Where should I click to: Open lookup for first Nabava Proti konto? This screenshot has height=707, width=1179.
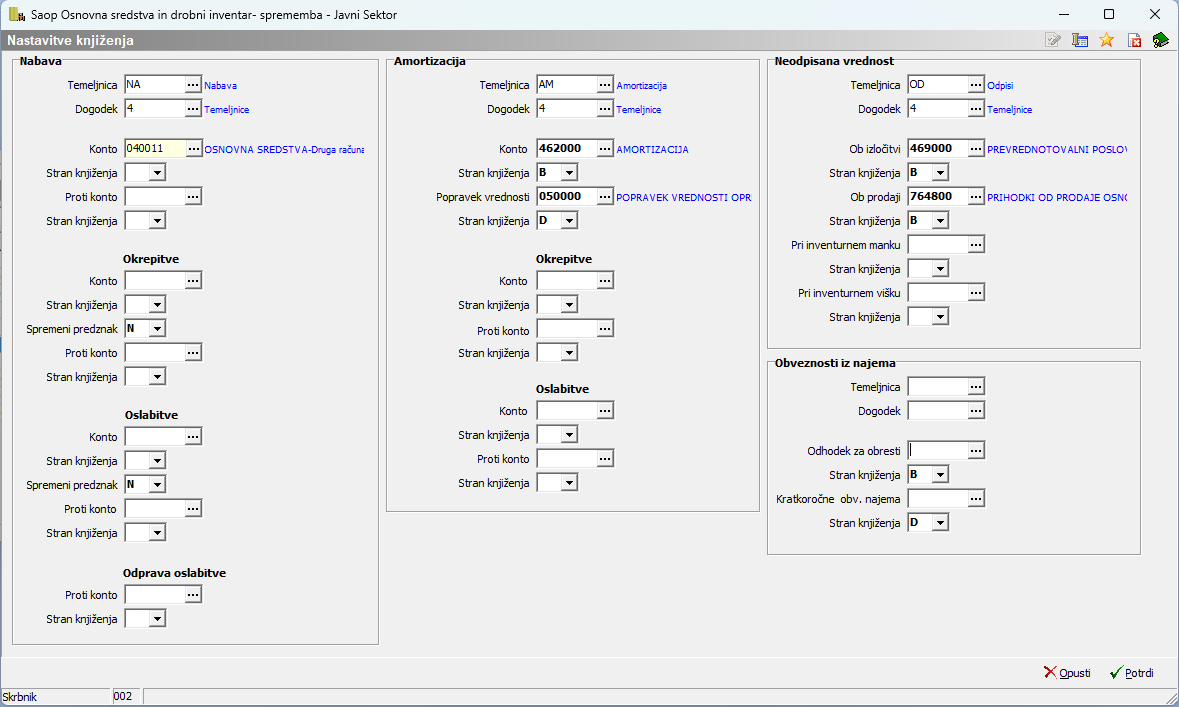[193, 197]
